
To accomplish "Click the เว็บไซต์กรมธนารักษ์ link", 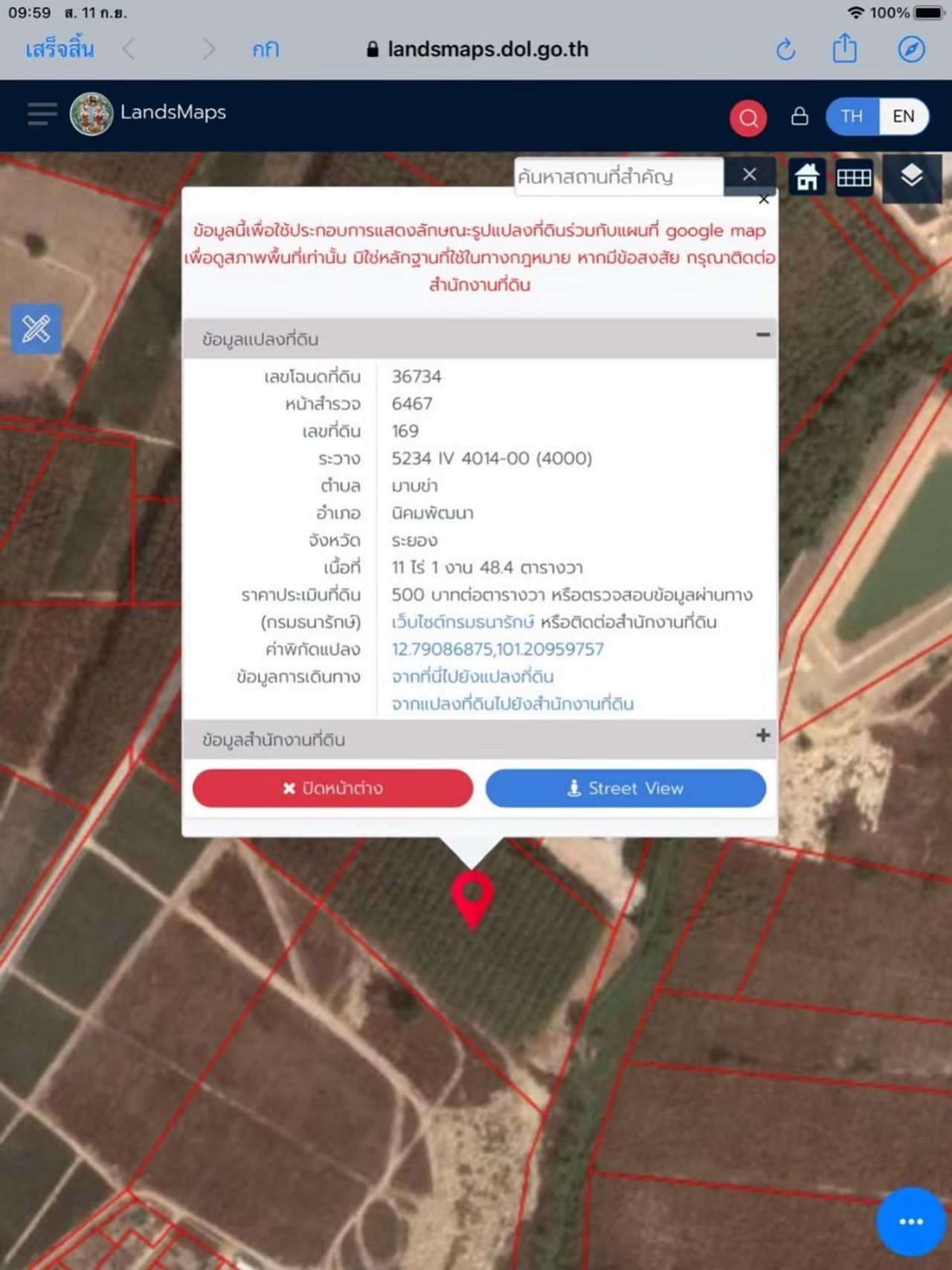I will tap(463, 622).
